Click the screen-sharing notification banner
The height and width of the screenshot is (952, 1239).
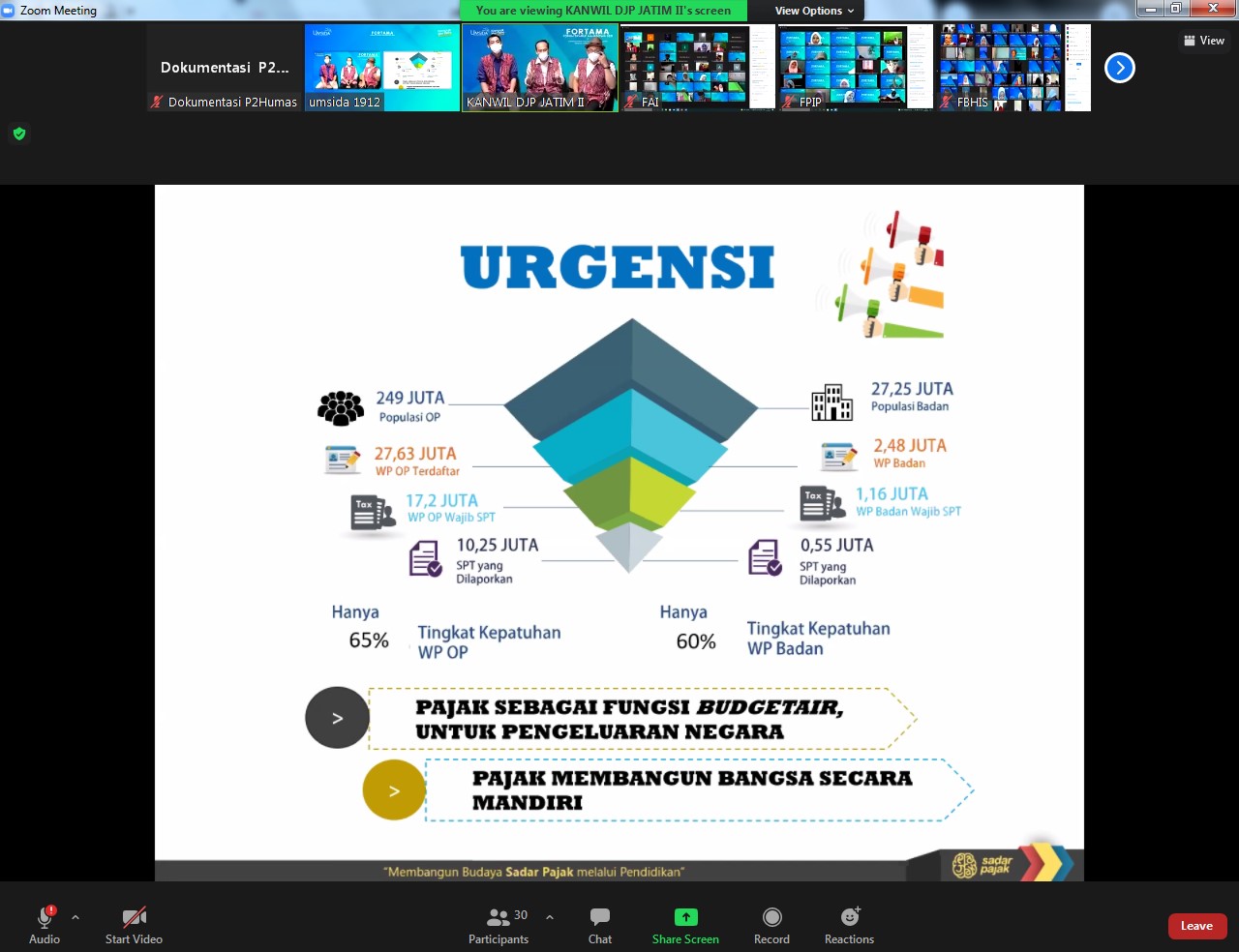coord(603,11)
